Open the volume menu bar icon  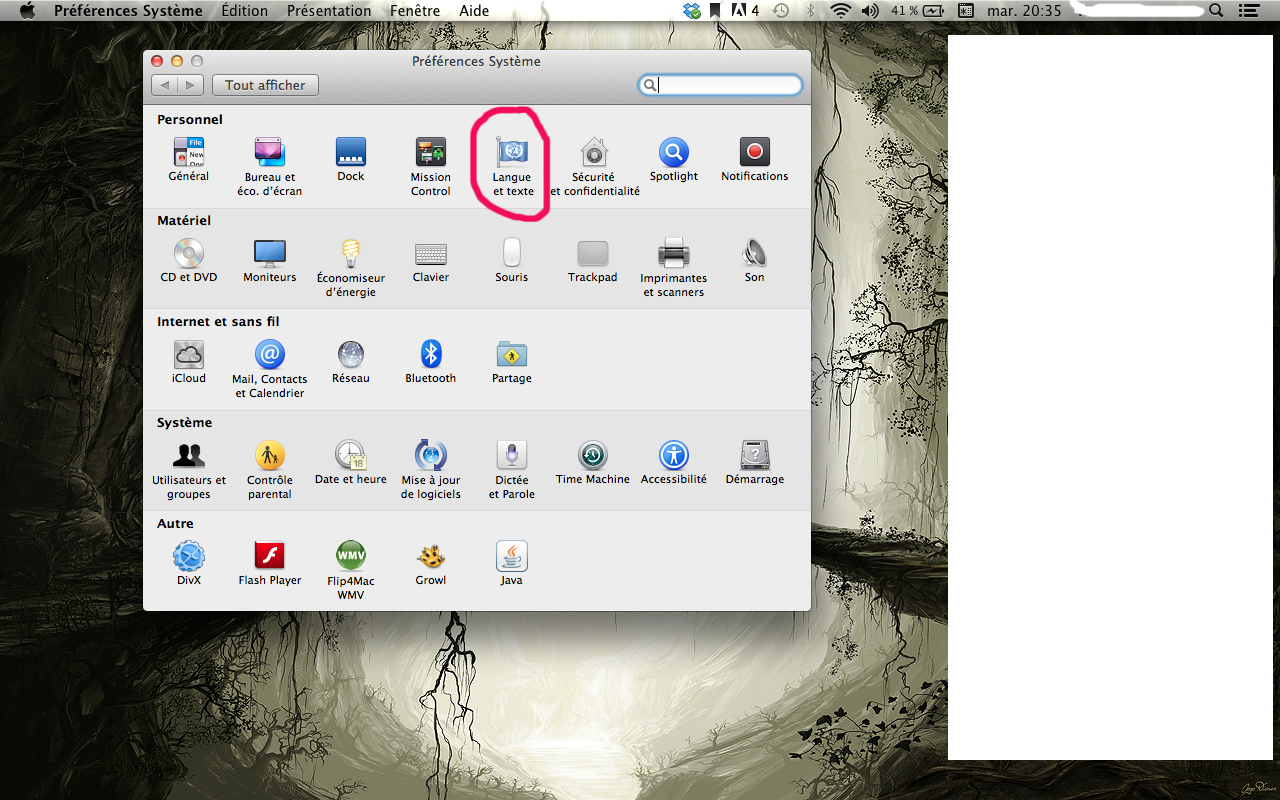click(x=869, y=11)
